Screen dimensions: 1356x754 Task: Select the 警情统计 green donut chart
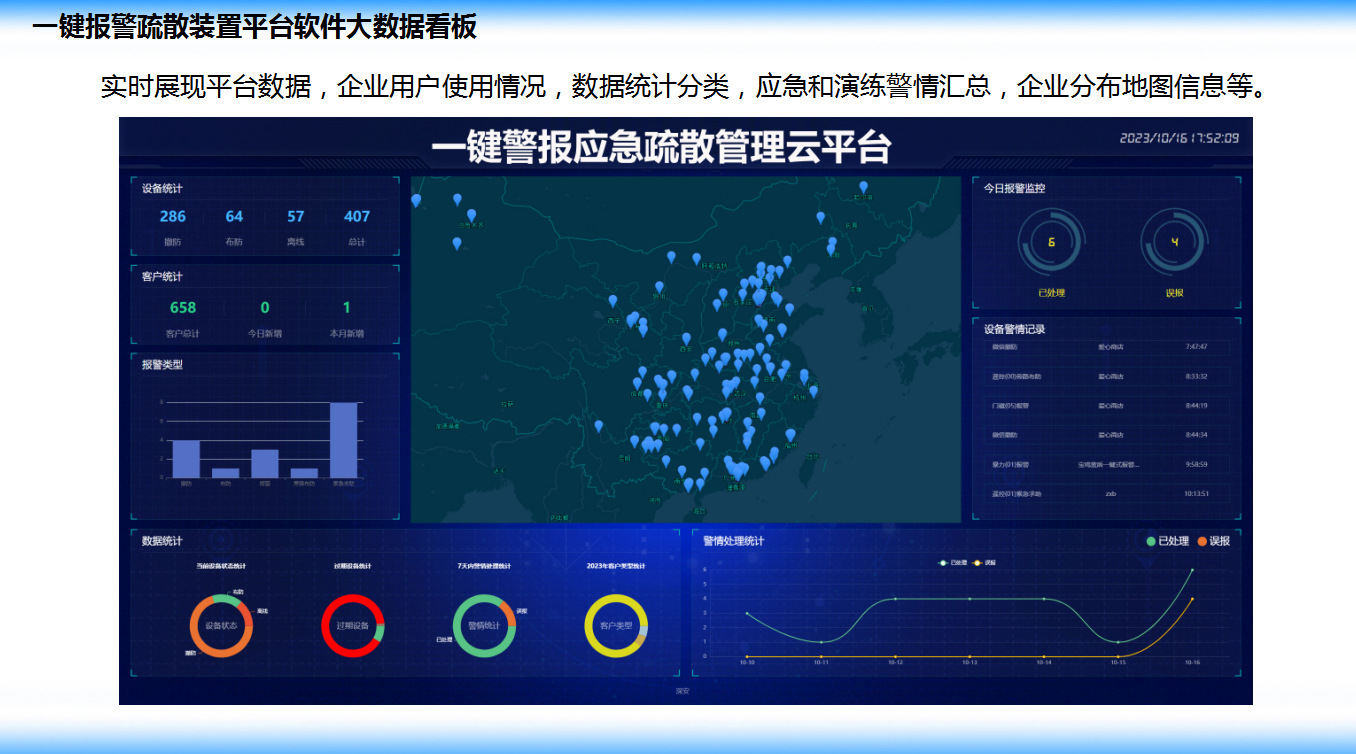(484, 625)
